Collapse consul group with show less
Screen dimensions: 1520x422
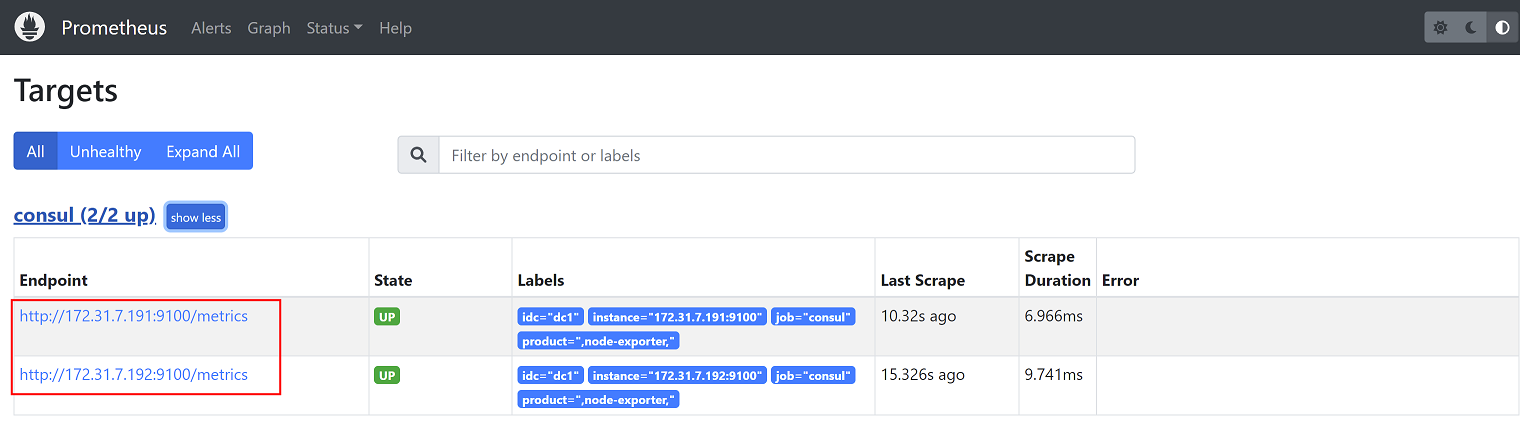tap(196, 217)
